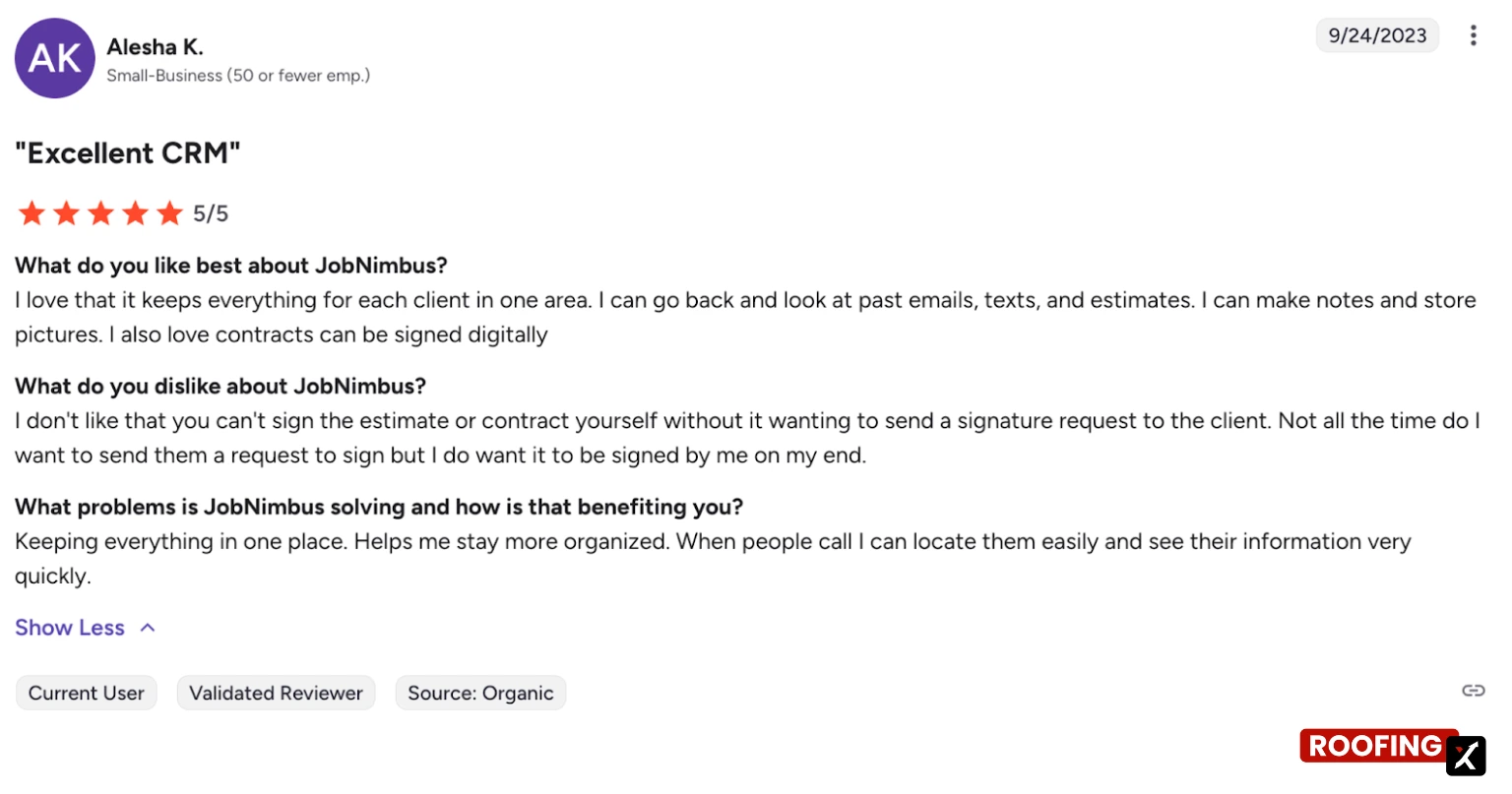The width and height of the screenshot is (1512, 794).
Task: Click the question What do you like best about JobNimbus
Action: (x=230, y=265)
